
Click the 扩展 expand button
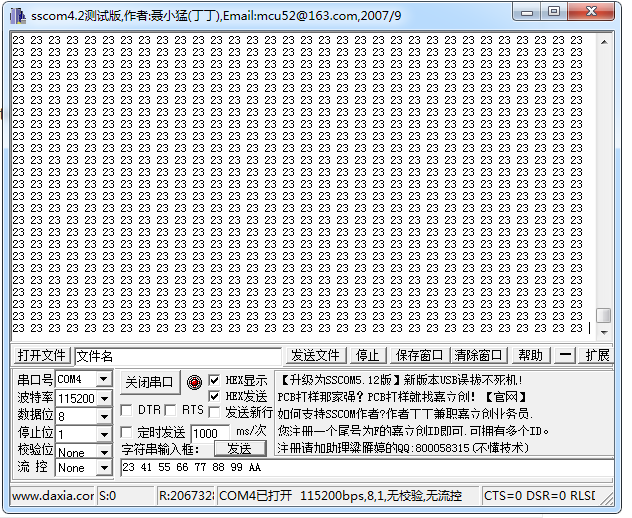(x=597, y=356)
